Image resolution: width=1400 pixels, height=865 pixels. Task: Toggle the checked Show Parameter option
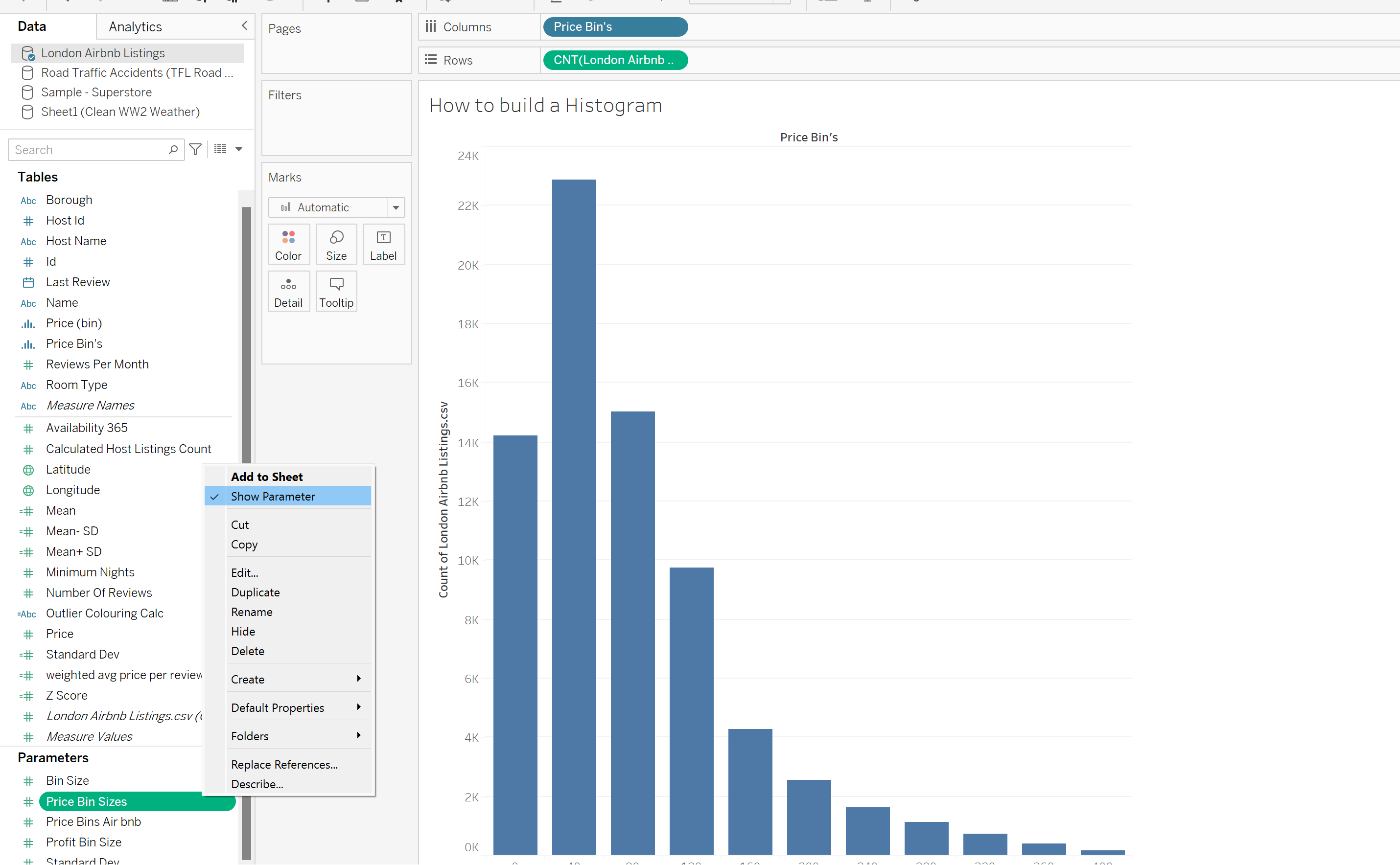pyautogui.click(x=273, y=497)
